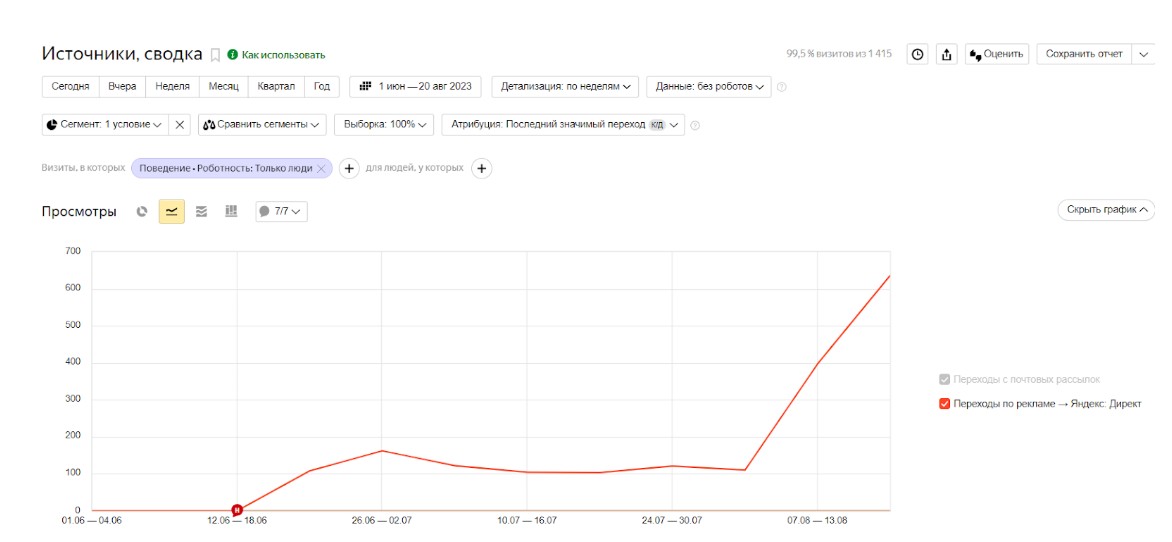
Task: Select the line chart view icon
Action: 171,212
